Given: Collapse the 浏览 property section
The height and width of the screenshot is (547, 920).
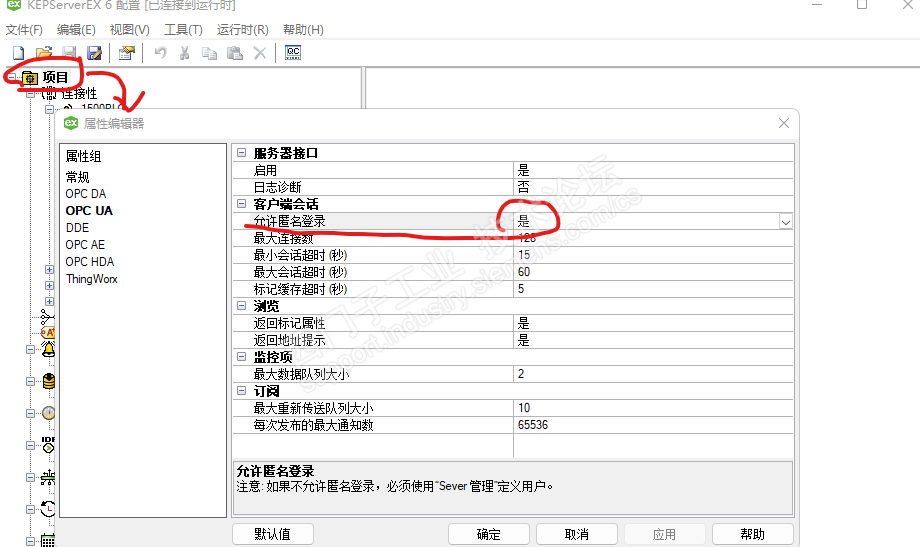Looking at the screenshot, I should click(x=241, y=306).
